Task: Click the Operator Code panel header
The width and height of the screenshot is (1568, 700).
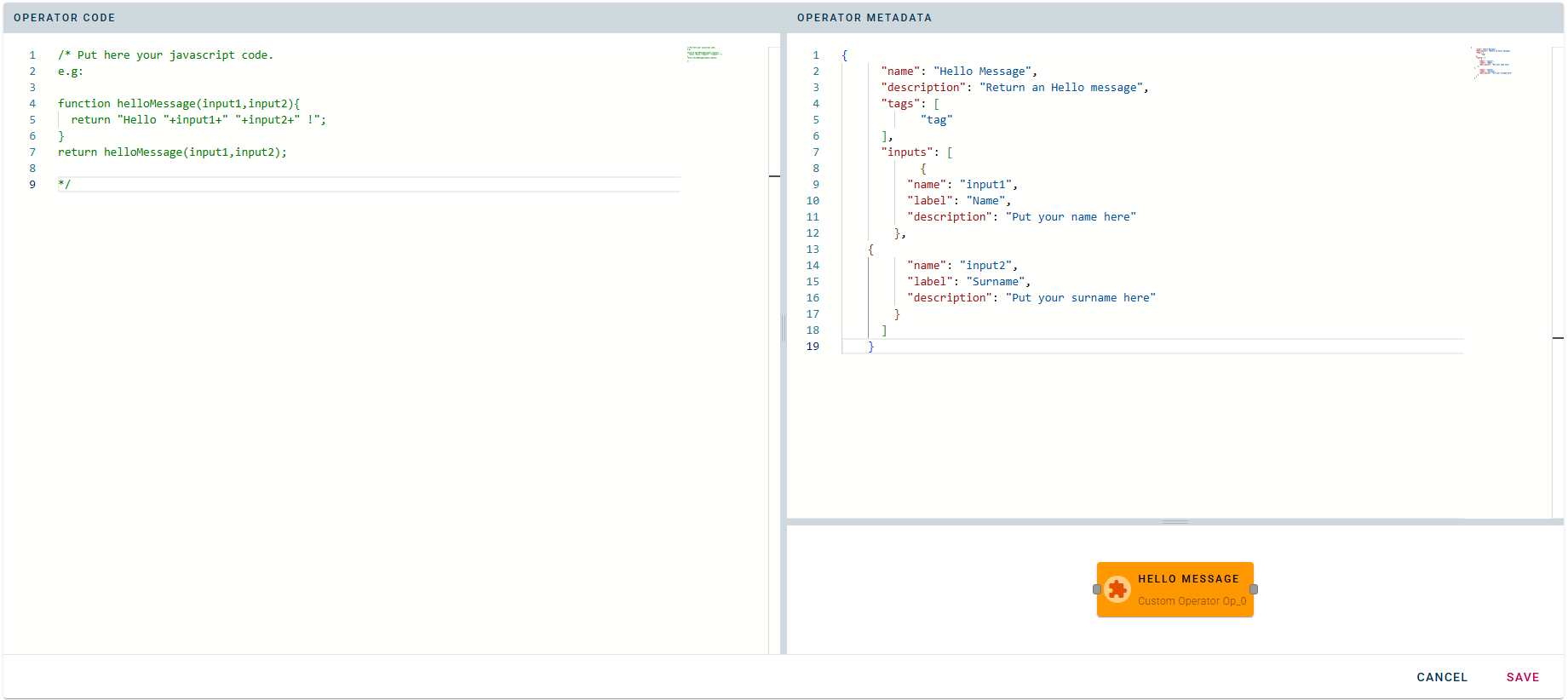Action: [x=65, y=18]
